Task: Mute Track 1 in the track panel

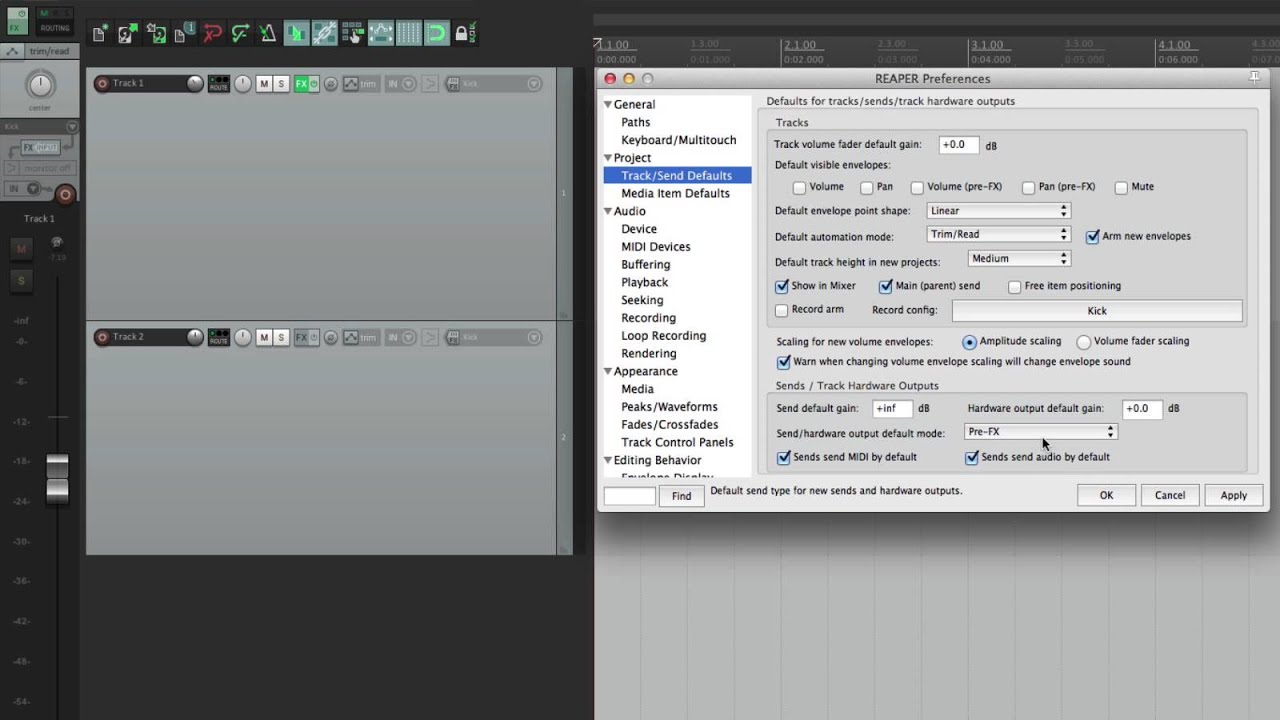Action: [x=264, y=84]
